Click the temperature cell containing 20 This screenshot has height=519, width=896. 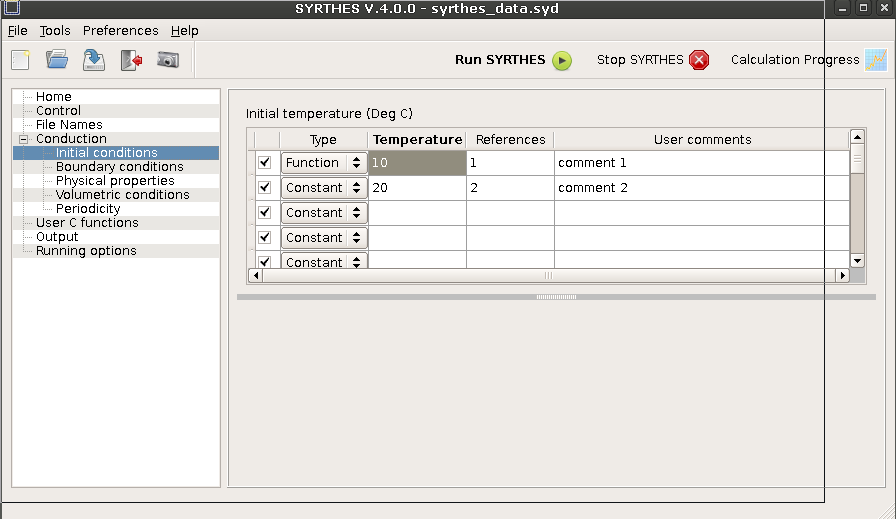point(416,187)
